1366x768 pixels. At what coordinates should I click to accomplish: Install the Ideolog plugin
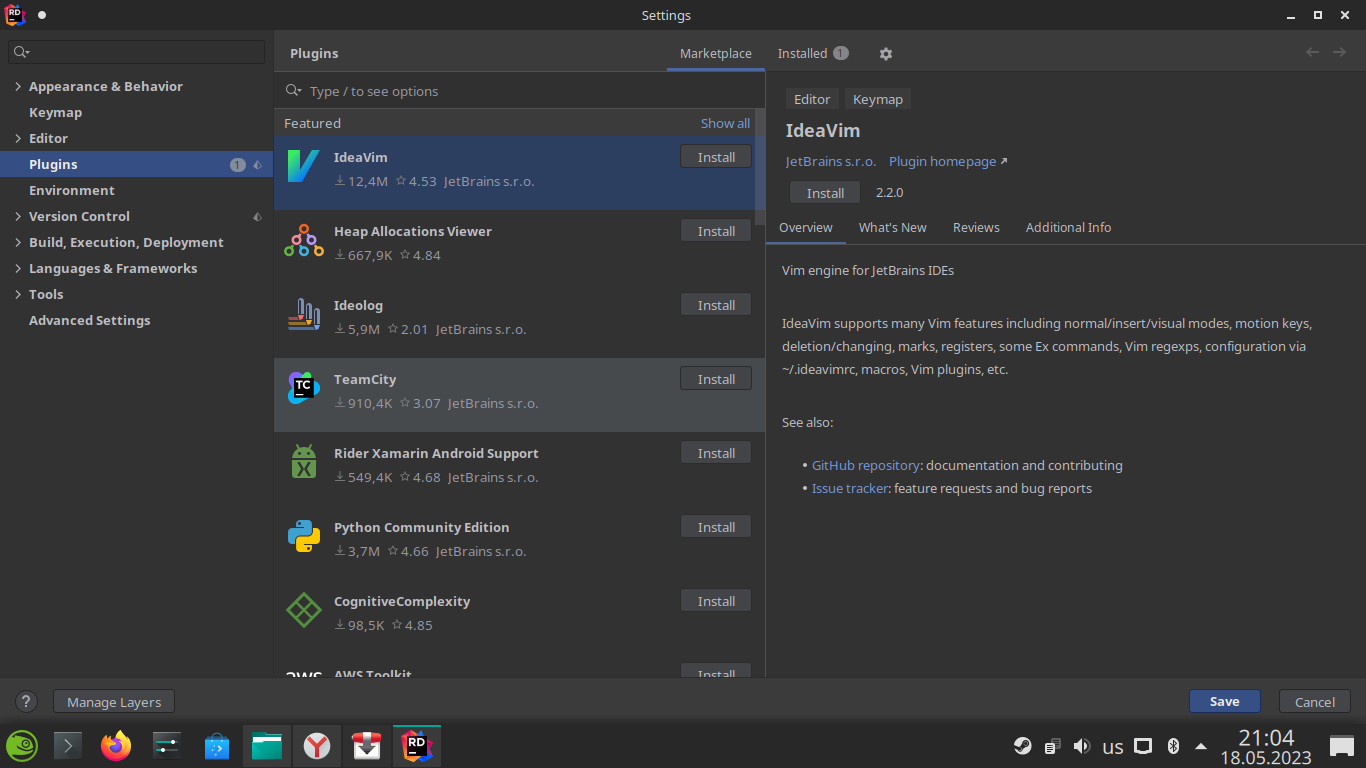715,306
